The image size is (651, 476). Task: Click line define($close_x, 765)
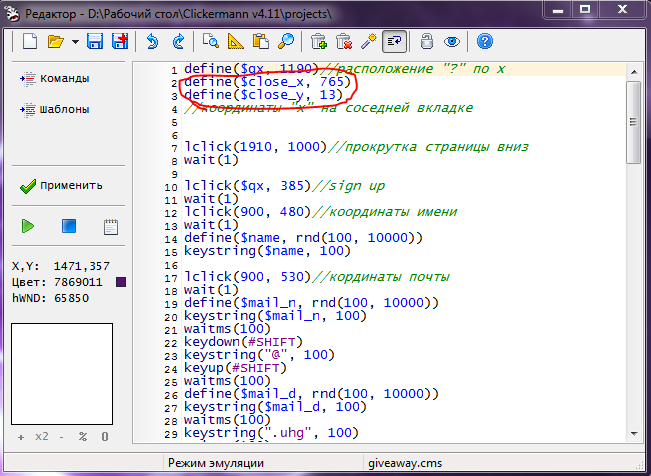point(267,82)
